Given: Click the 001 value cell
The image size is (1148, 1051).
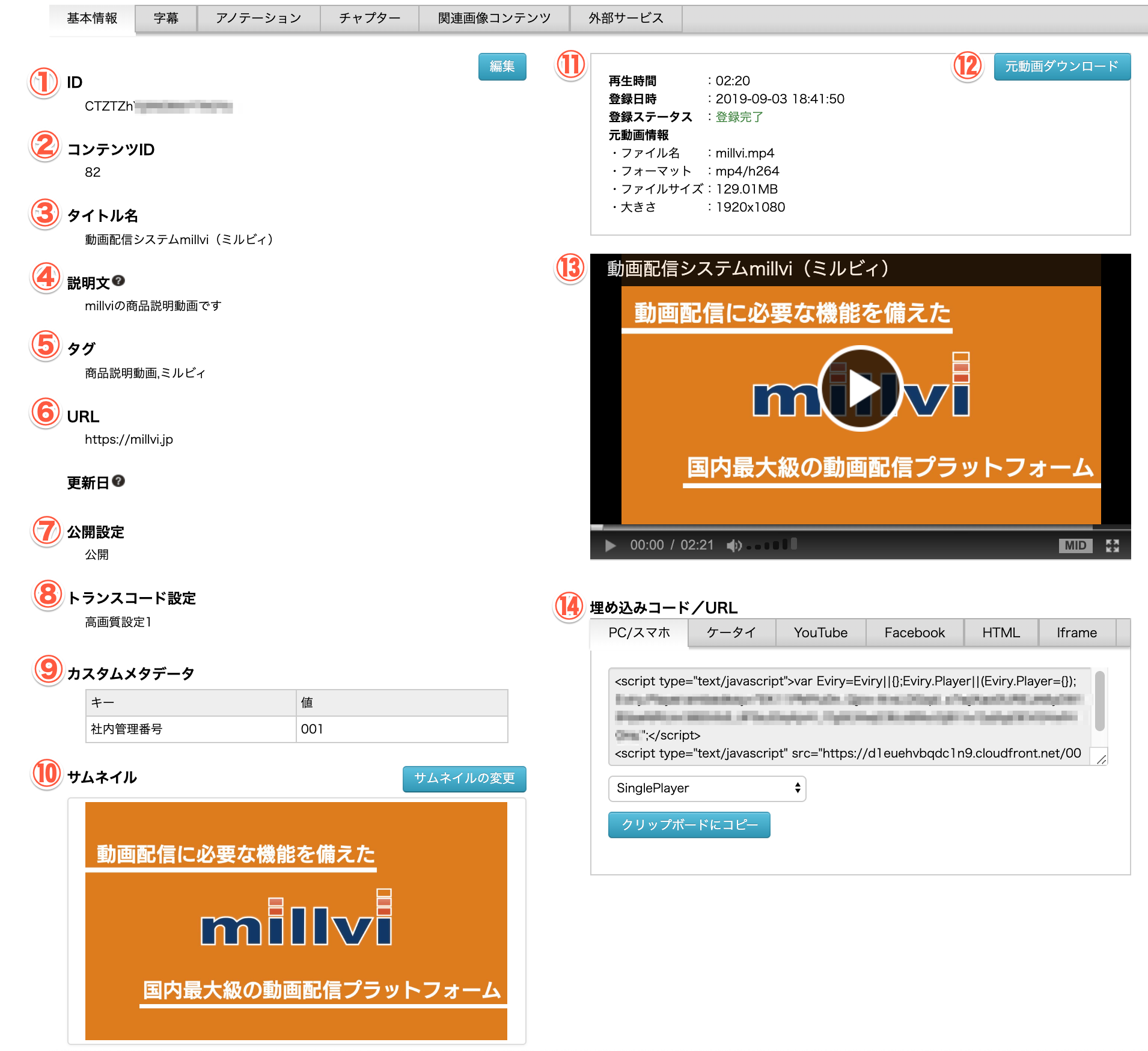Looking at the screenshot, I should coord(402,729).
